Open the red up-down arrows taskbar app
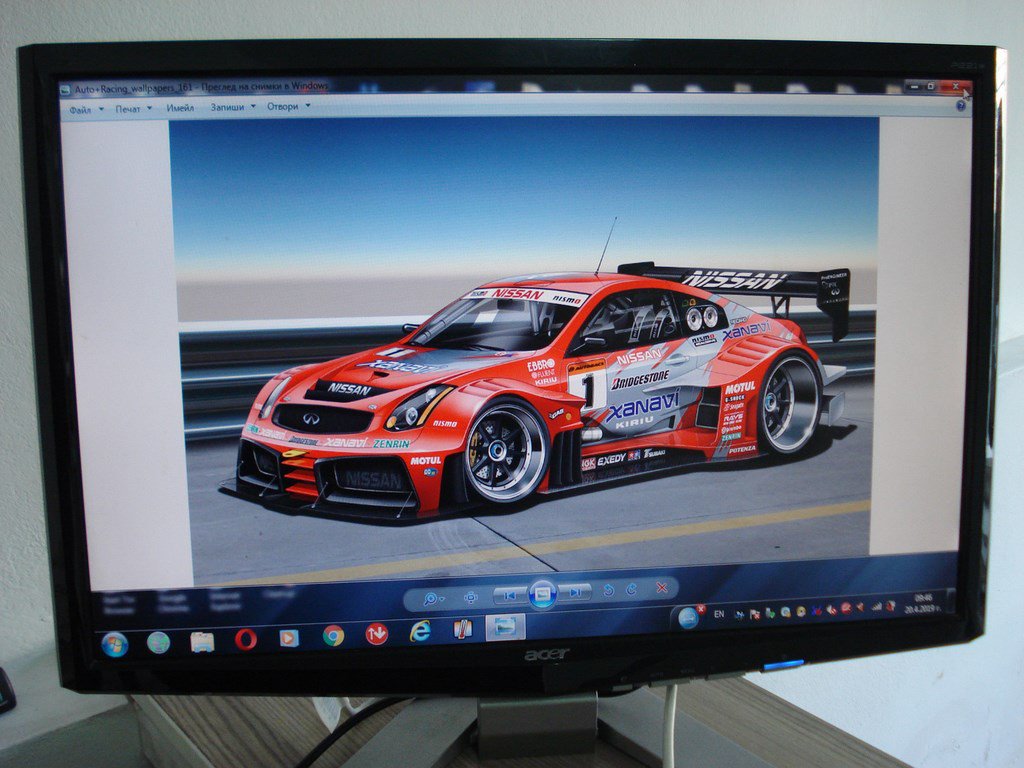Image resolution: width=1024 pixels, height=768 pixels. tap(376, 634)
